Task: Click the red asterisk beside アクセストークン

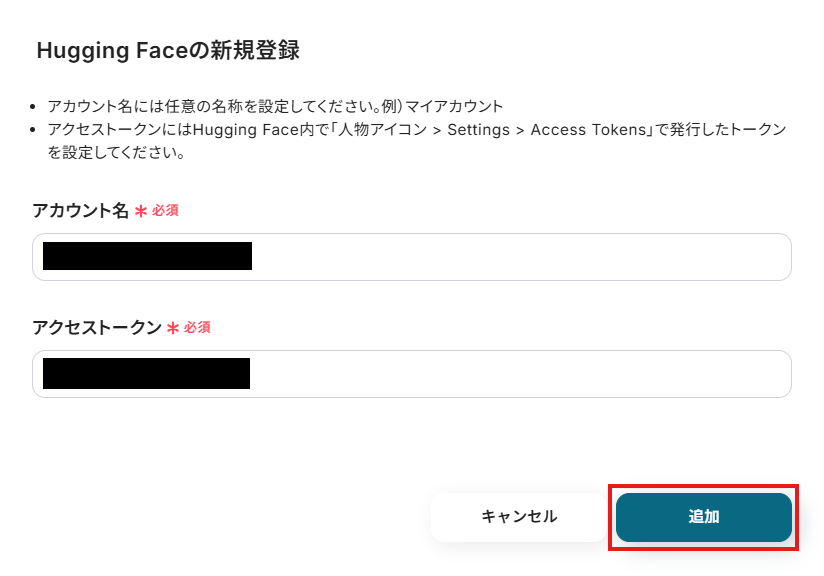Action: coord(173,328)
